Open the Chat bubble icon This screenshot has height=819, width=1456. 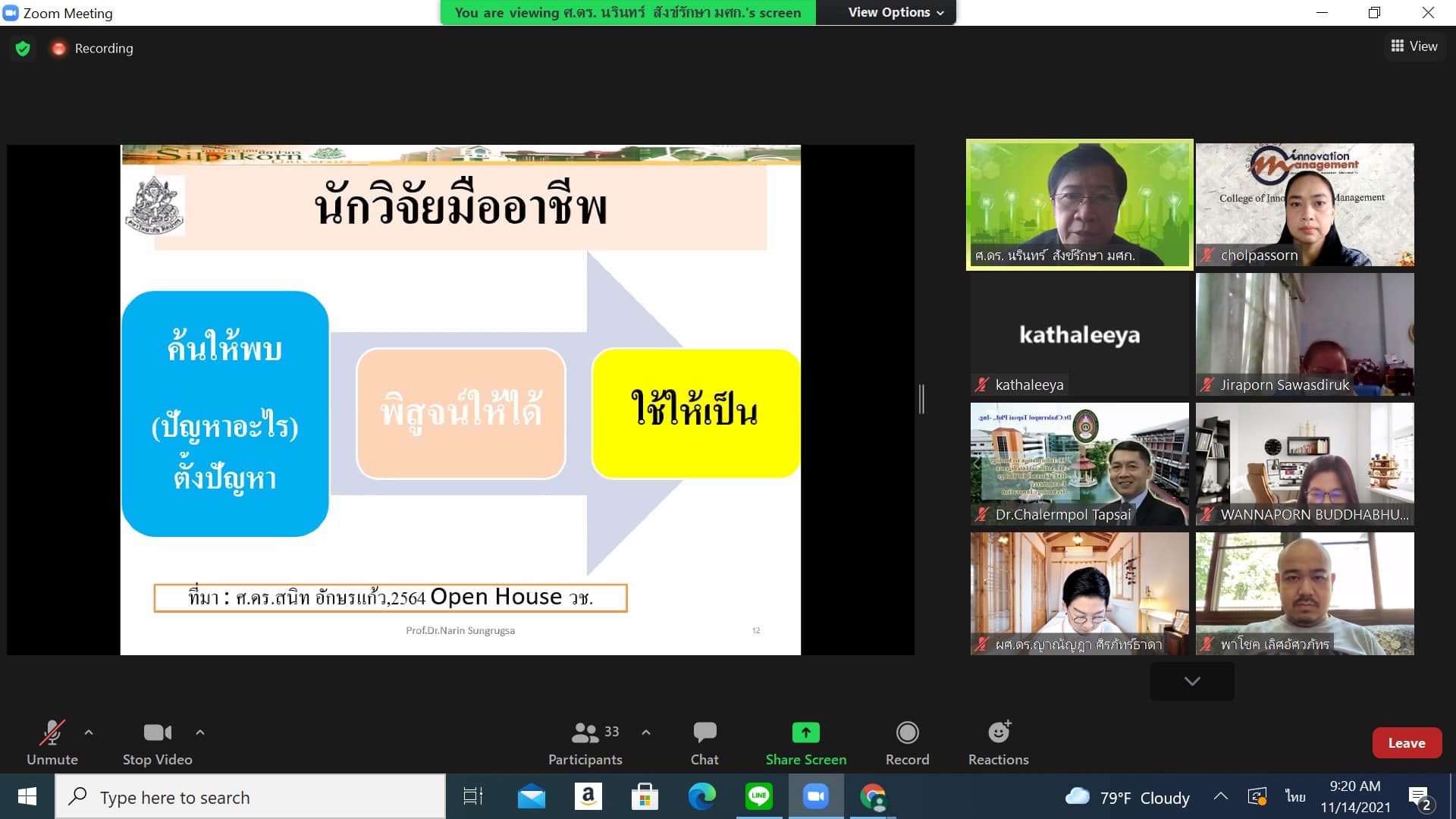pos(704,733)
